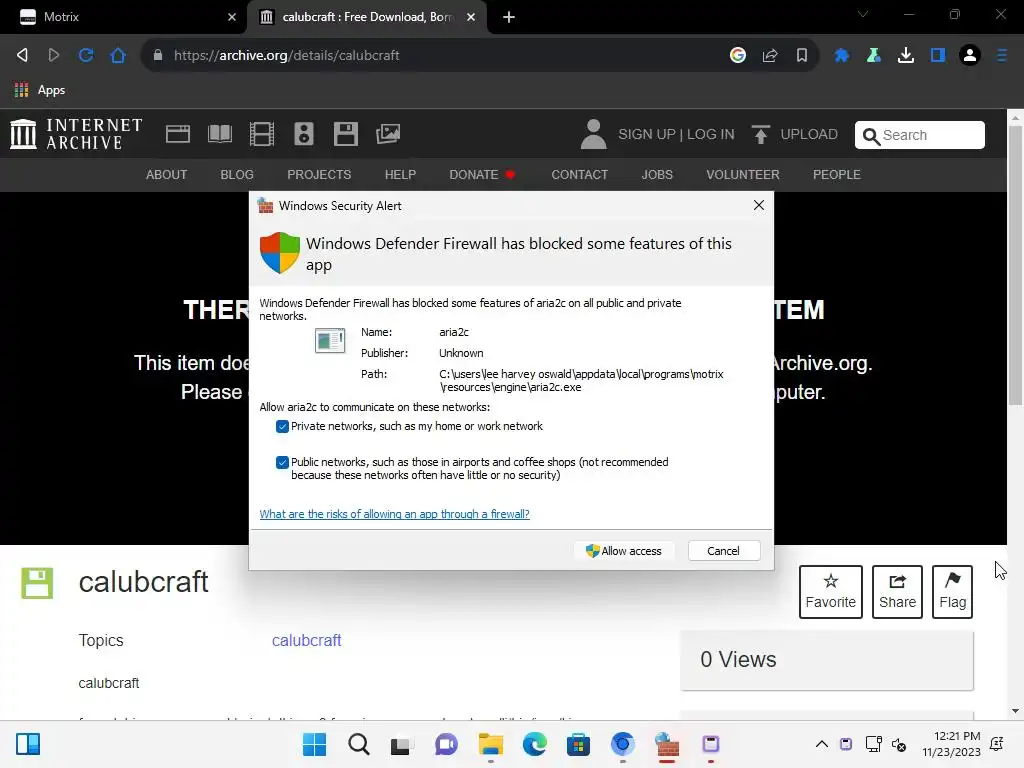Click the site lock icon
Viewport: 1024px width, 768px height.
[157, 56]
